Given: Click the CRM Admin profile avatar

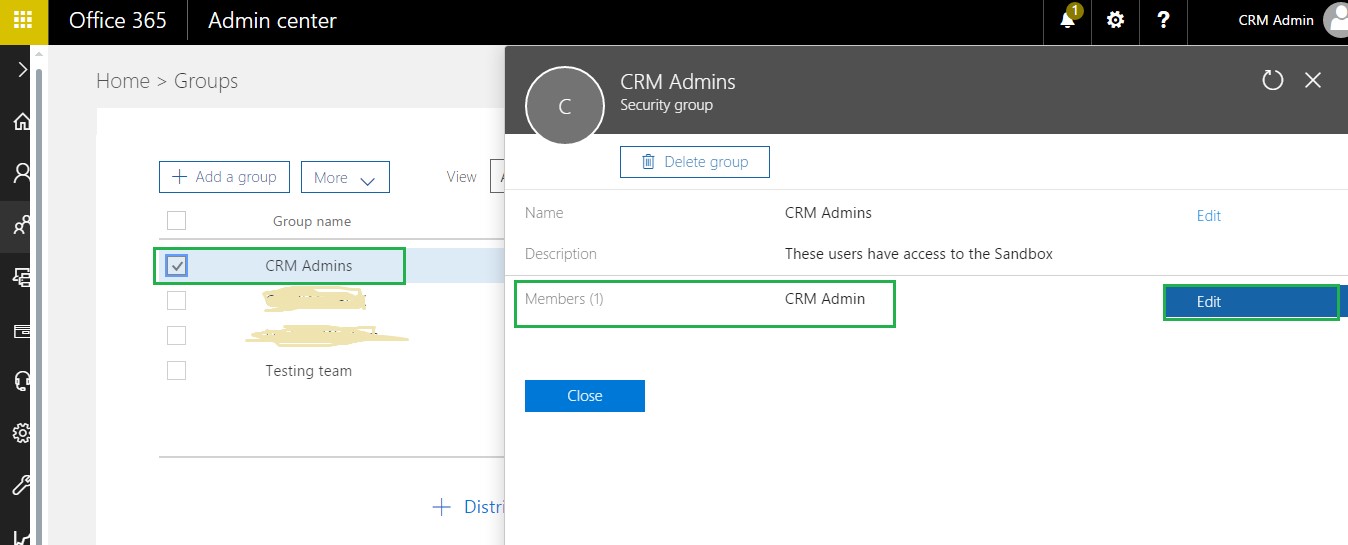Looking at the screenshot, I should tap(1336, 20).
